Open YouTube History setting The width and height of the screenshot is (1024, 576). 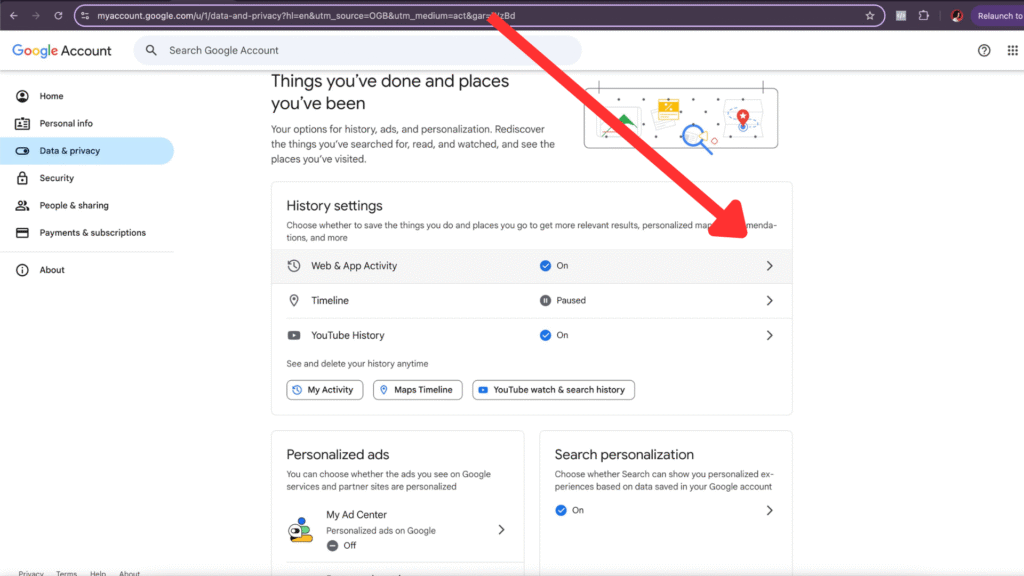tap(532, 335)
